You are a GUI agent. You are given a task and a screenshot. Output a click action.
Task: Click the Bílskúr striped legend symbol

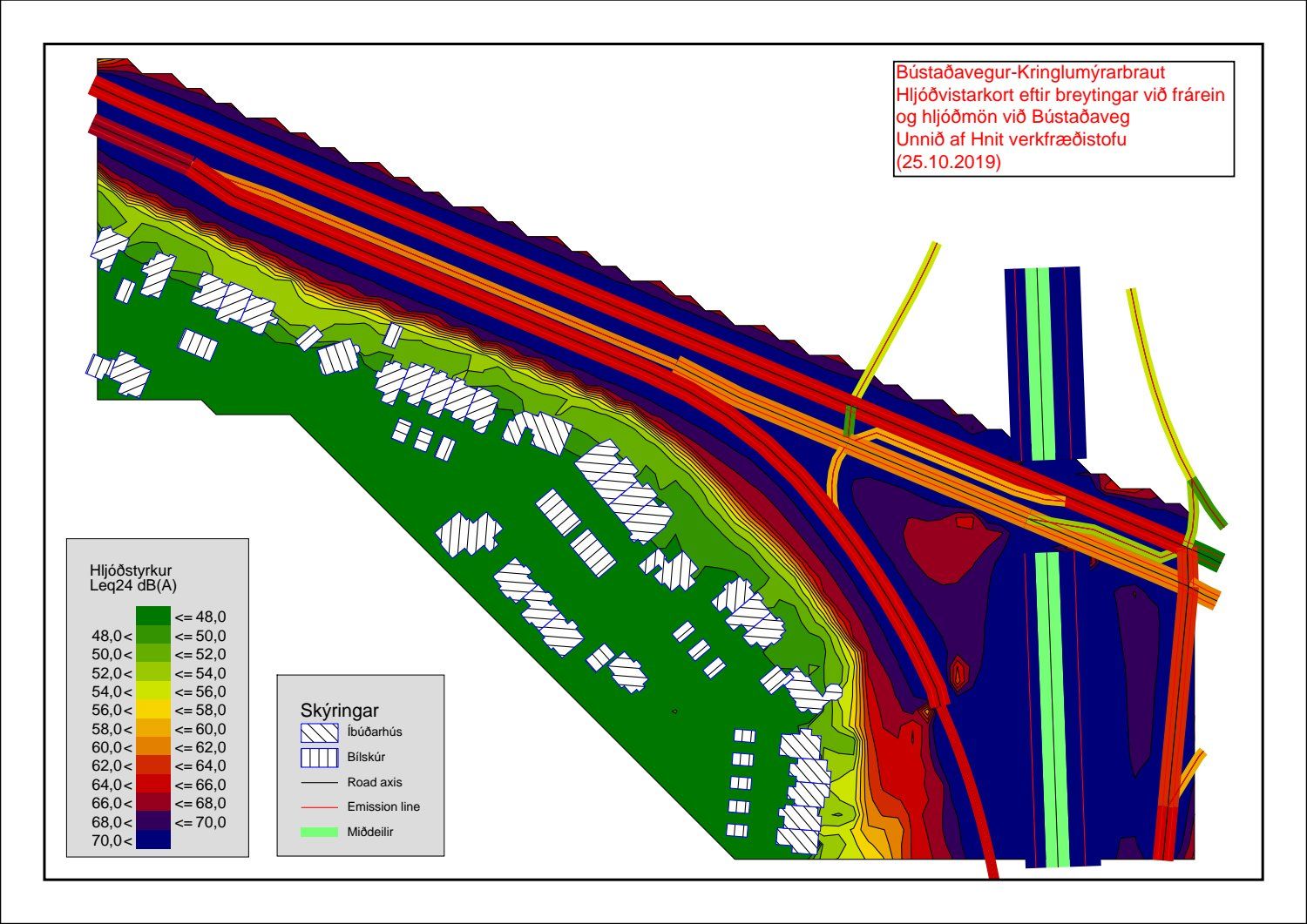[319, 758]
